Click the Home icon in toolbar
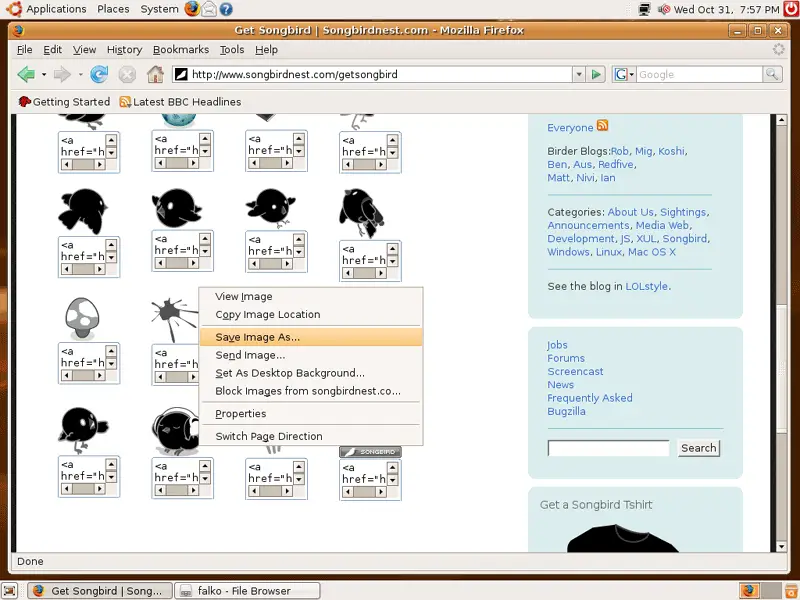 coord(155,74)
